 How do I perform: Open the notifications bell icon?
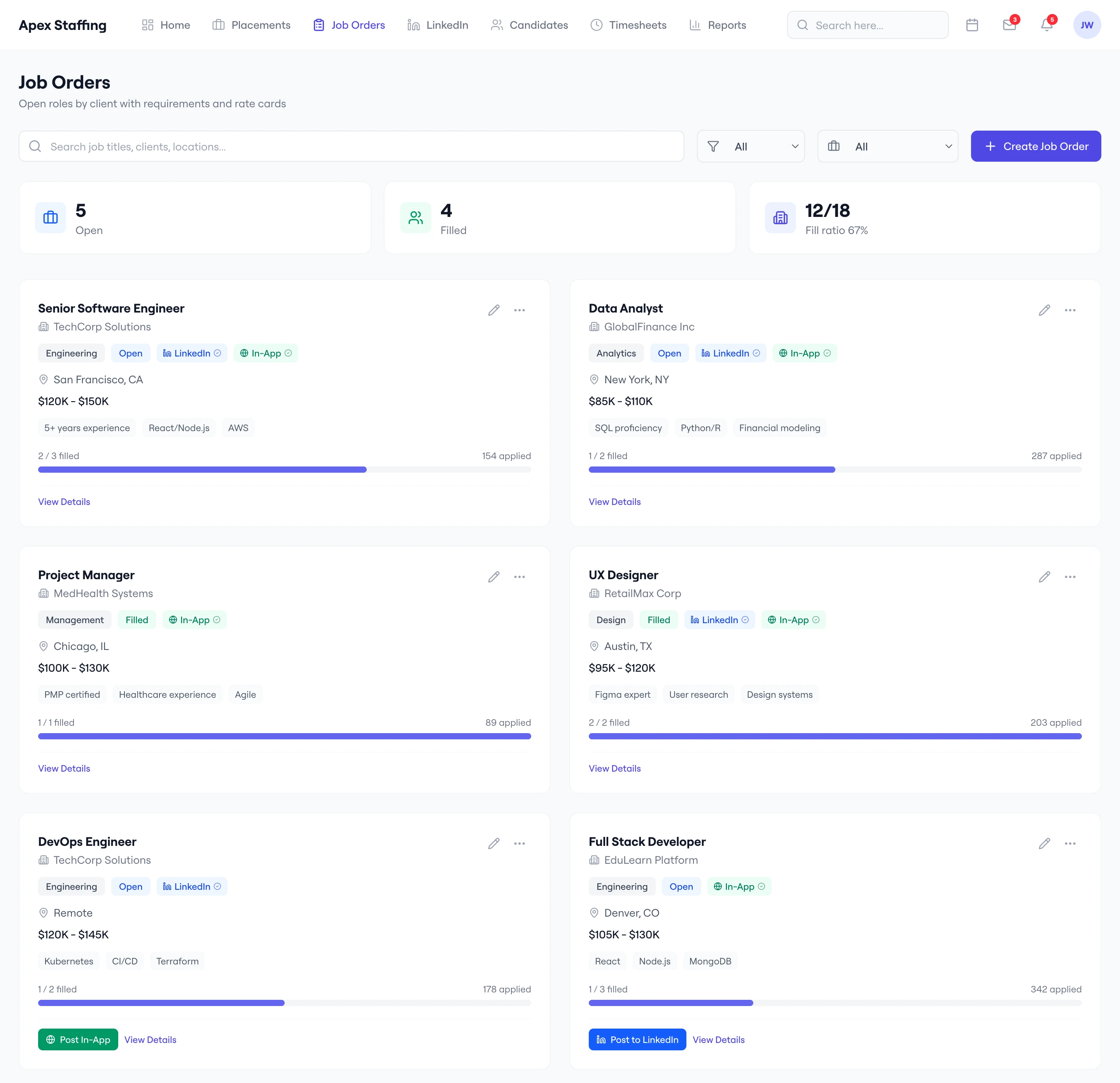click(1046, 25)
